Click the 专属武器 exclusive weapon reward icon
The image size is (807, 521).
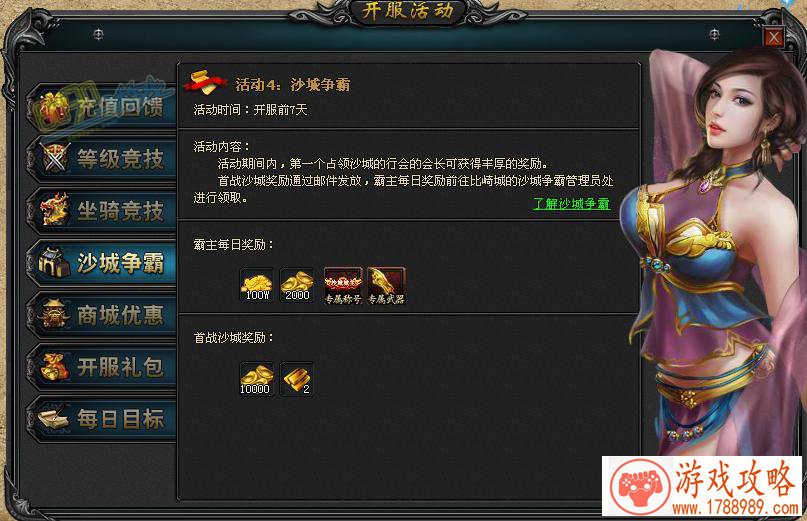click(x=387, y=286)
